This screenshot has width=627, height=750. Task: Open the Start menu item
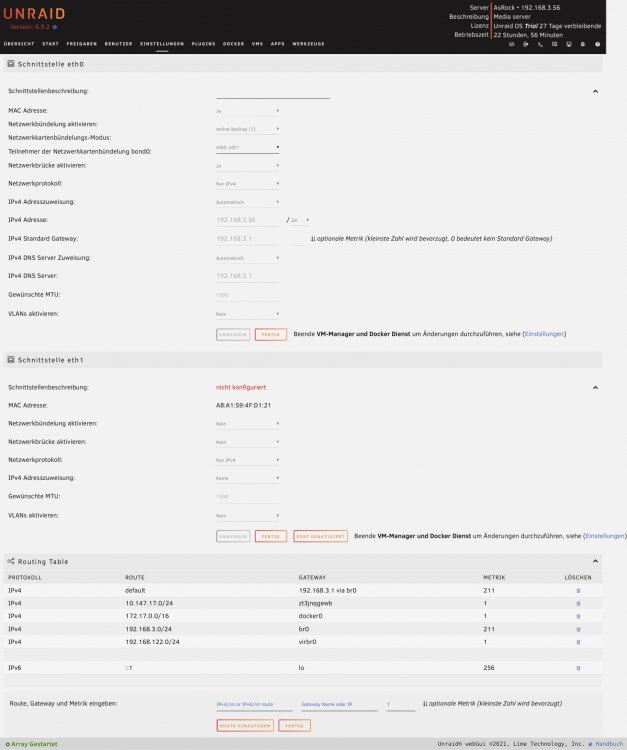coord(50,44)
